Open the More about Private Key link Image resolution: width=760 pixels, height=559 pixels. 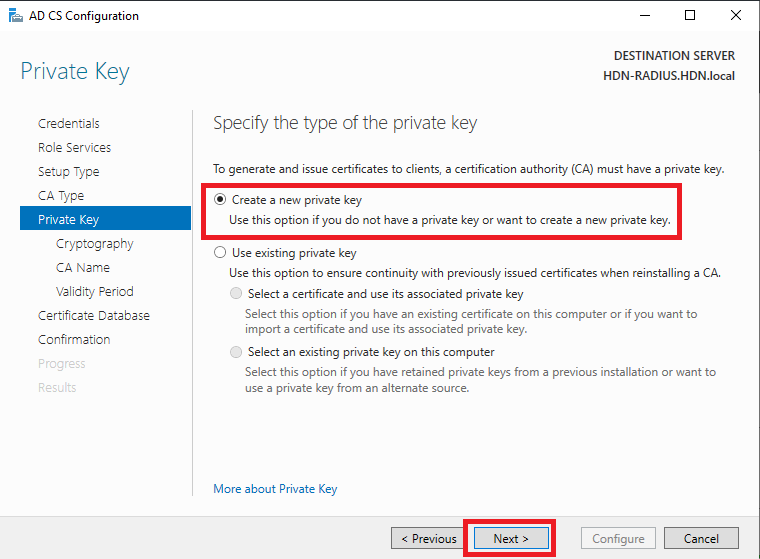pyautogui.click(x=275, y=489)
